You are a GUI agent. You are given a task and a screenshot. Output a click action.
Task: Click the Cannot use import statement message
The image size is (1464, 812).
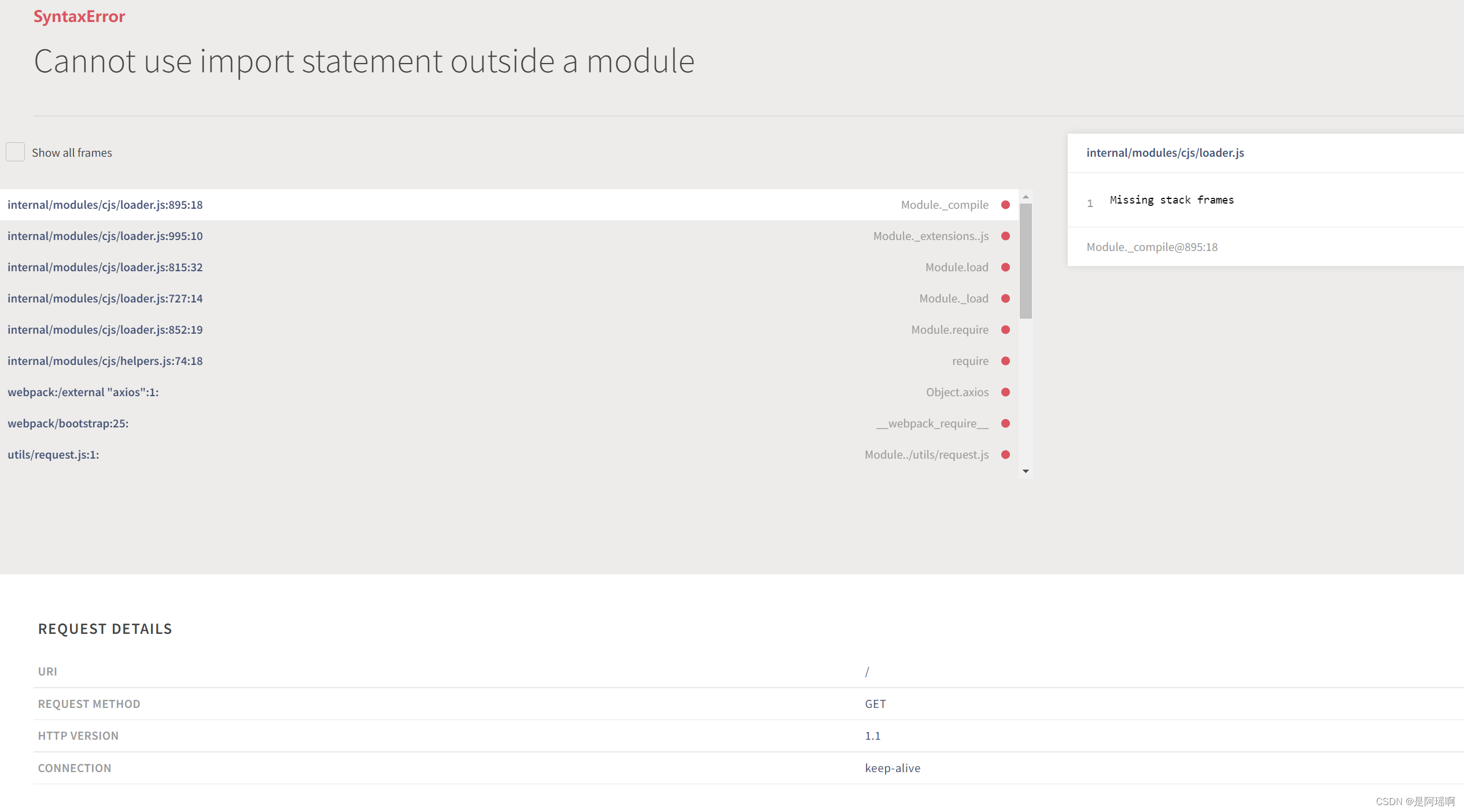364,61
